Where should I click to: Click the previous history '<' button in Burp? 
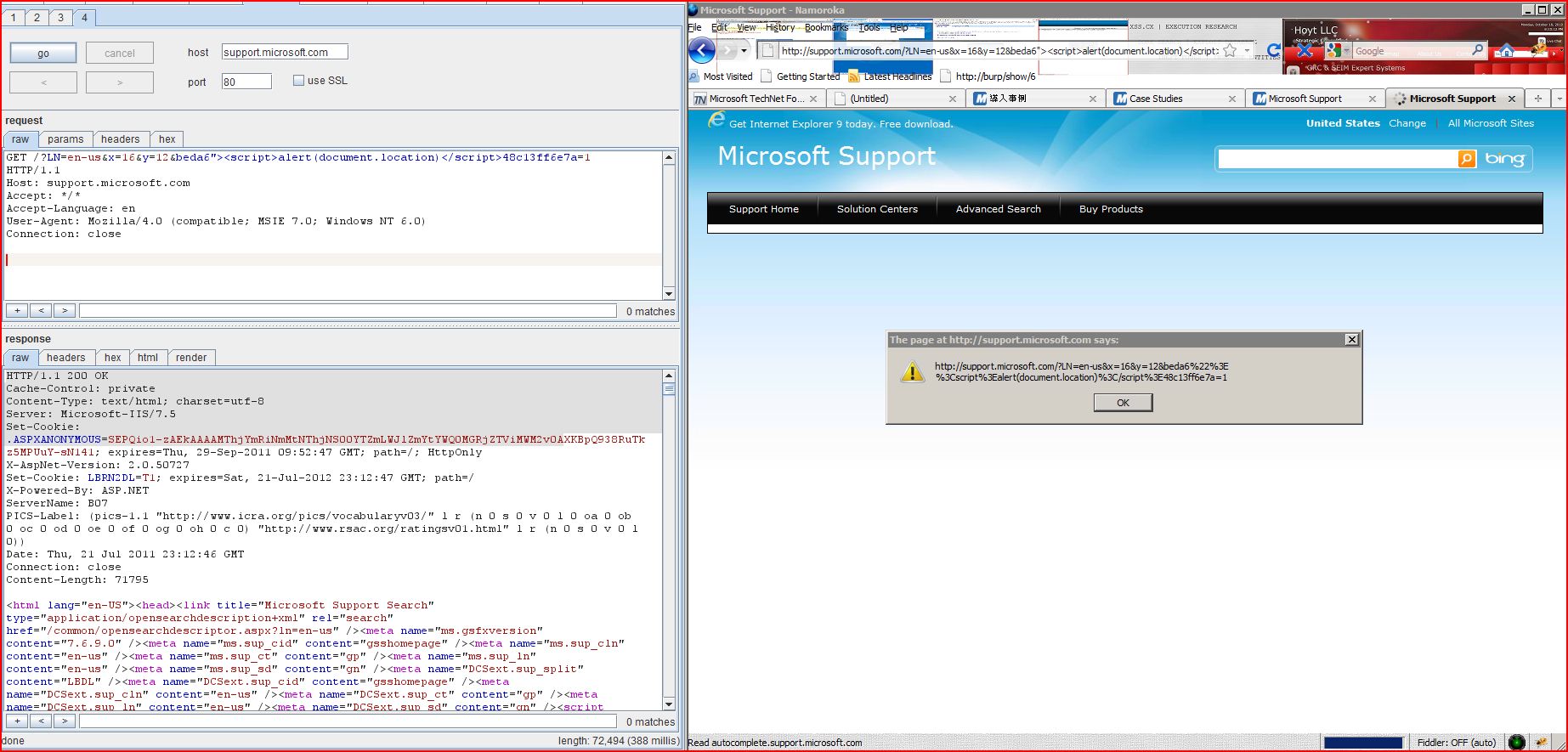click(x=43, y=82)
